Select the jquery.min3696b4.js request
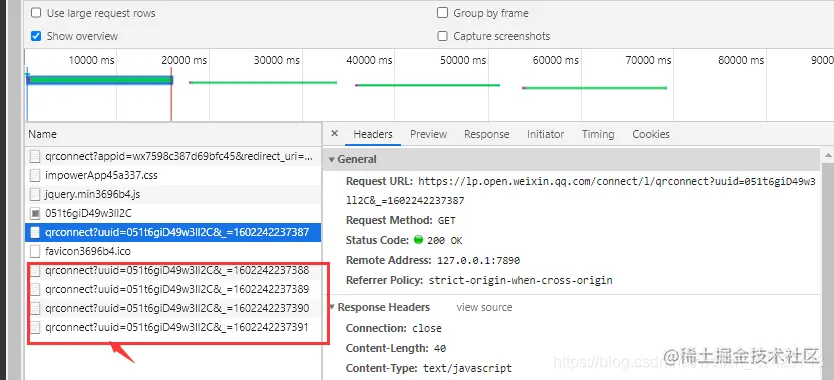Image resolution: width=834 pixels, height=380 pixels. pyautogui.click(x=173, y=194)
